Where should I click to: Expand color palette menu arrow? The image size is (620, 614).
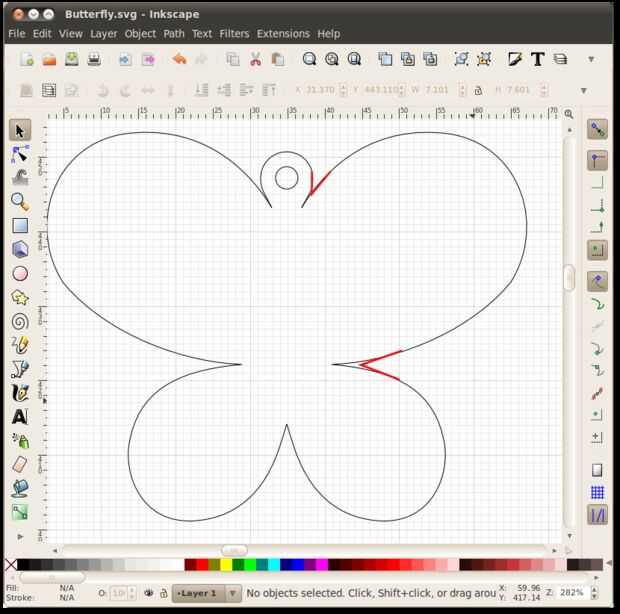point(609,563)
